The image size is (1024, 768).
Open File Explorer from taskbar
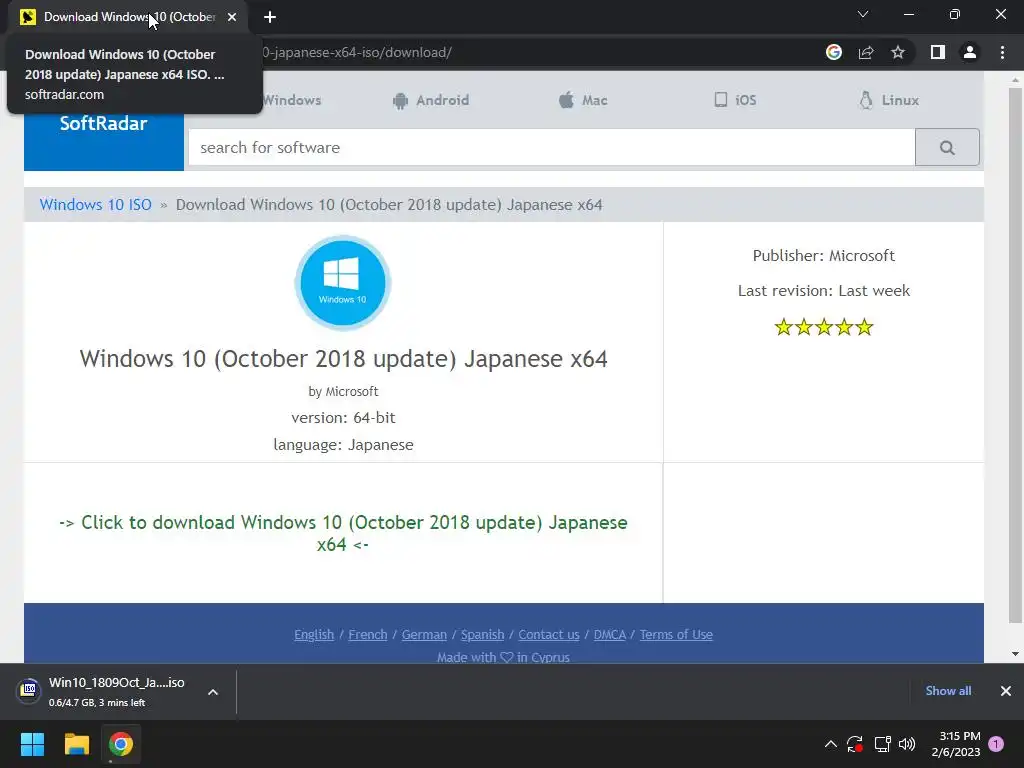(x=76, y=744)
